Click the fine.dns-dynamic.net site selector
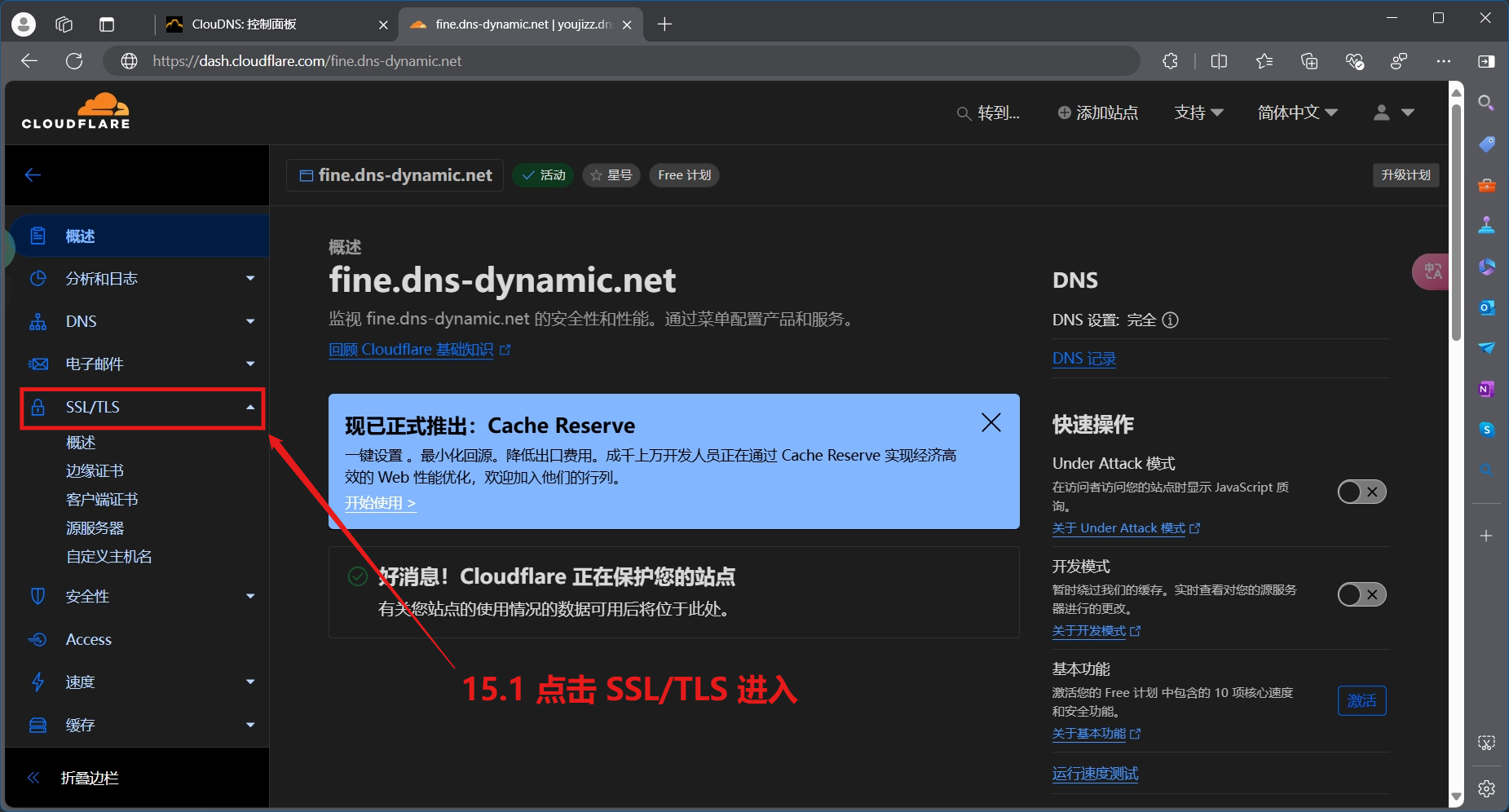 pyautogui.click(x=395, y=175)
